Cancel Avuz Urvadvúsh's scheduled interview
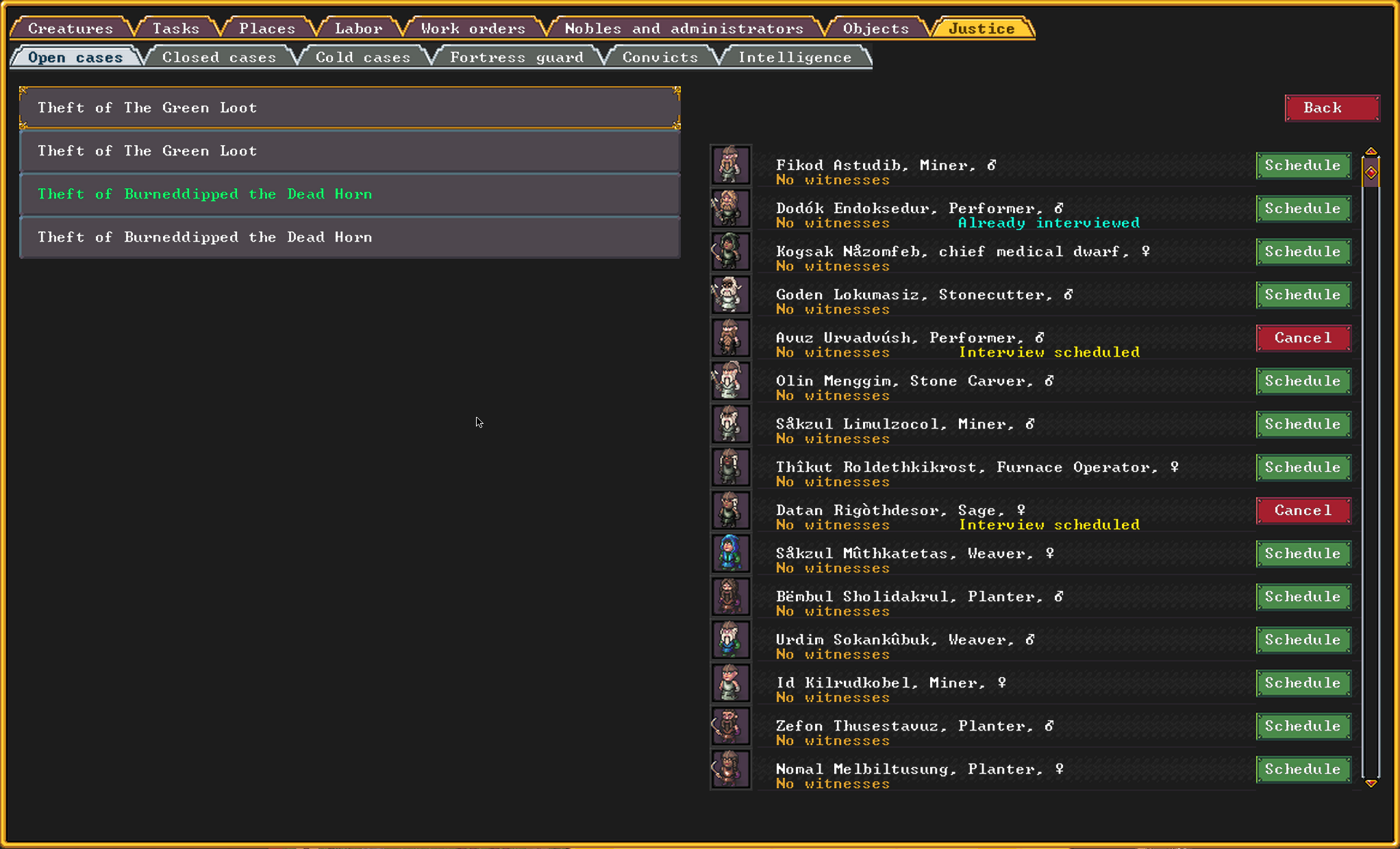Screen dimensions: 1400x849 click(x=1303, y=338)
